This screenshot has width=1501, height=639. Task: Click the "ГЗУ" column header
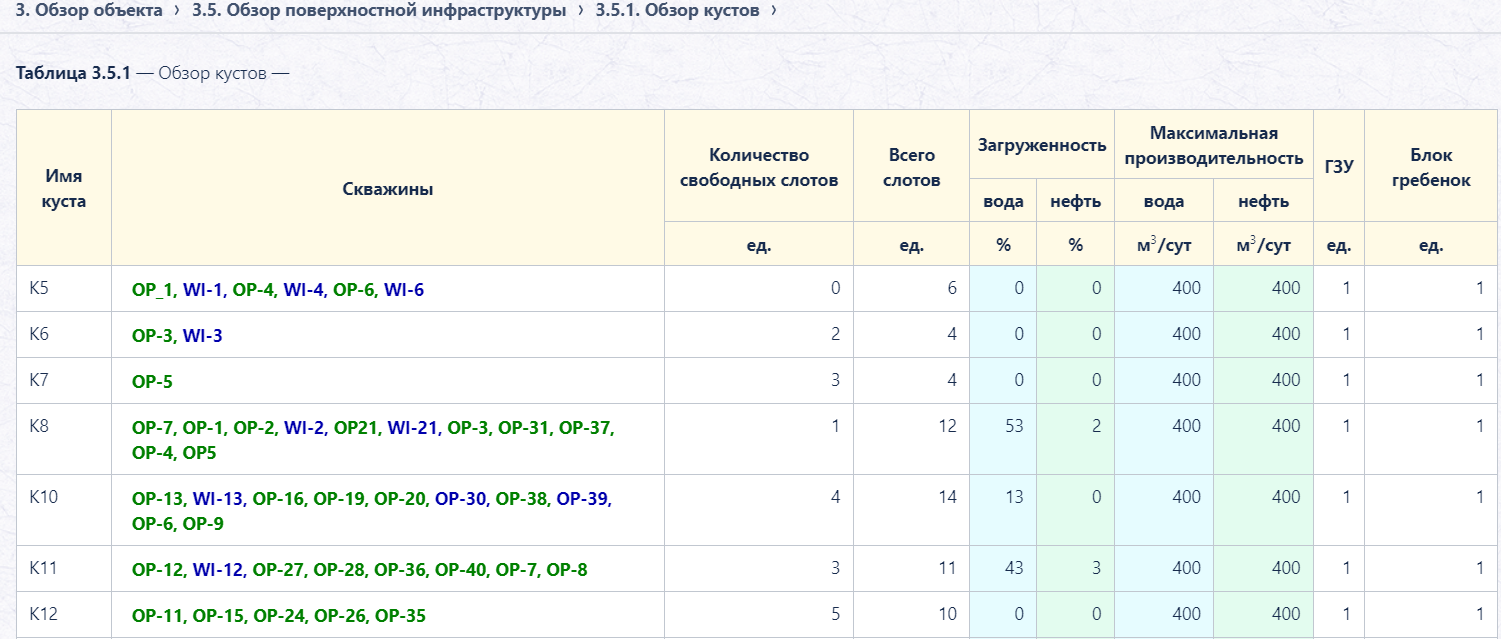1339,167
